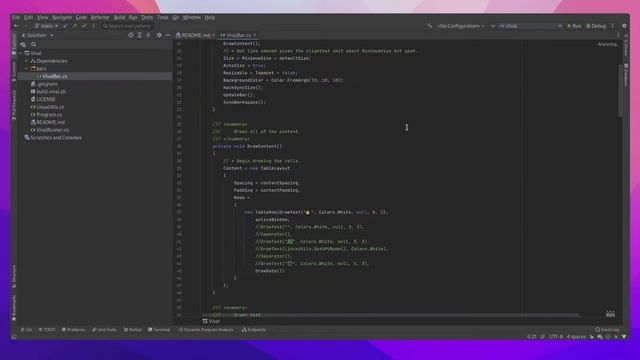Open the Navigate menu
The width and height of the screenshot is (640, 360).
(x=62, y=18)
